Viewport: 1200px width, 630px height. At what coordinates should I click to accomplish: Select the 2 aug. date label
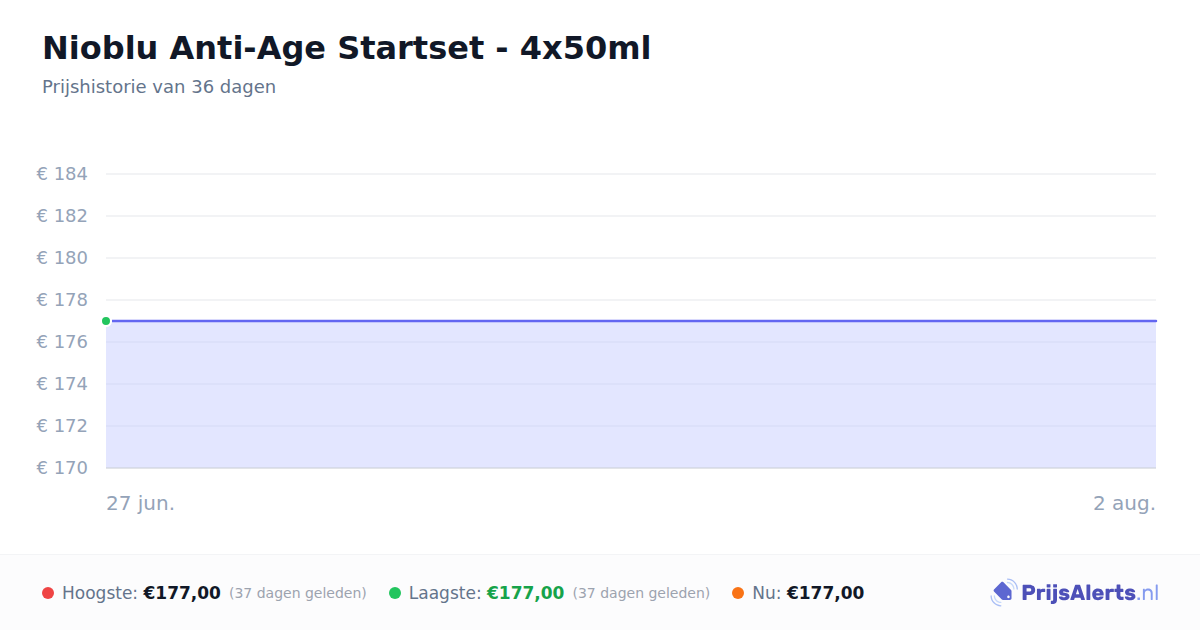pyautogui.click(x=1124, y=503)
